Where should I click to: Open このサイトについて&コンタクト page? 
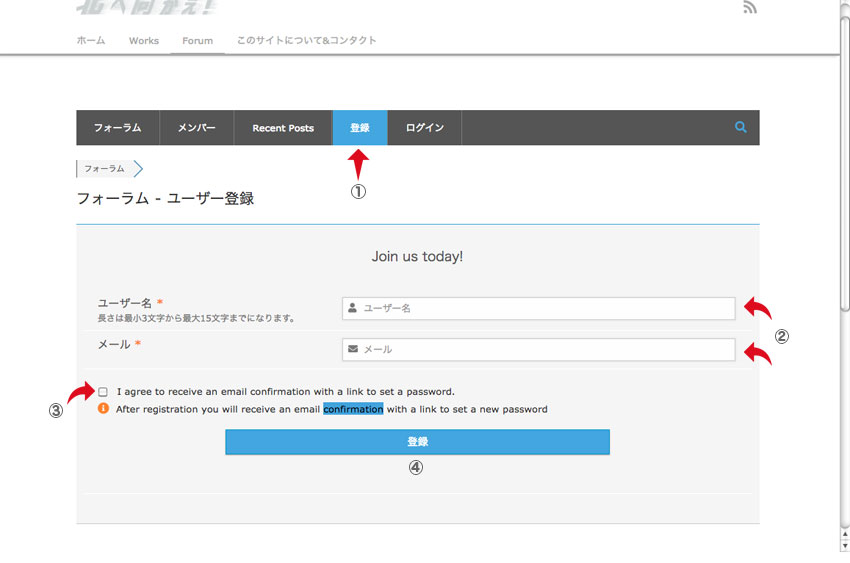[306, 41]
